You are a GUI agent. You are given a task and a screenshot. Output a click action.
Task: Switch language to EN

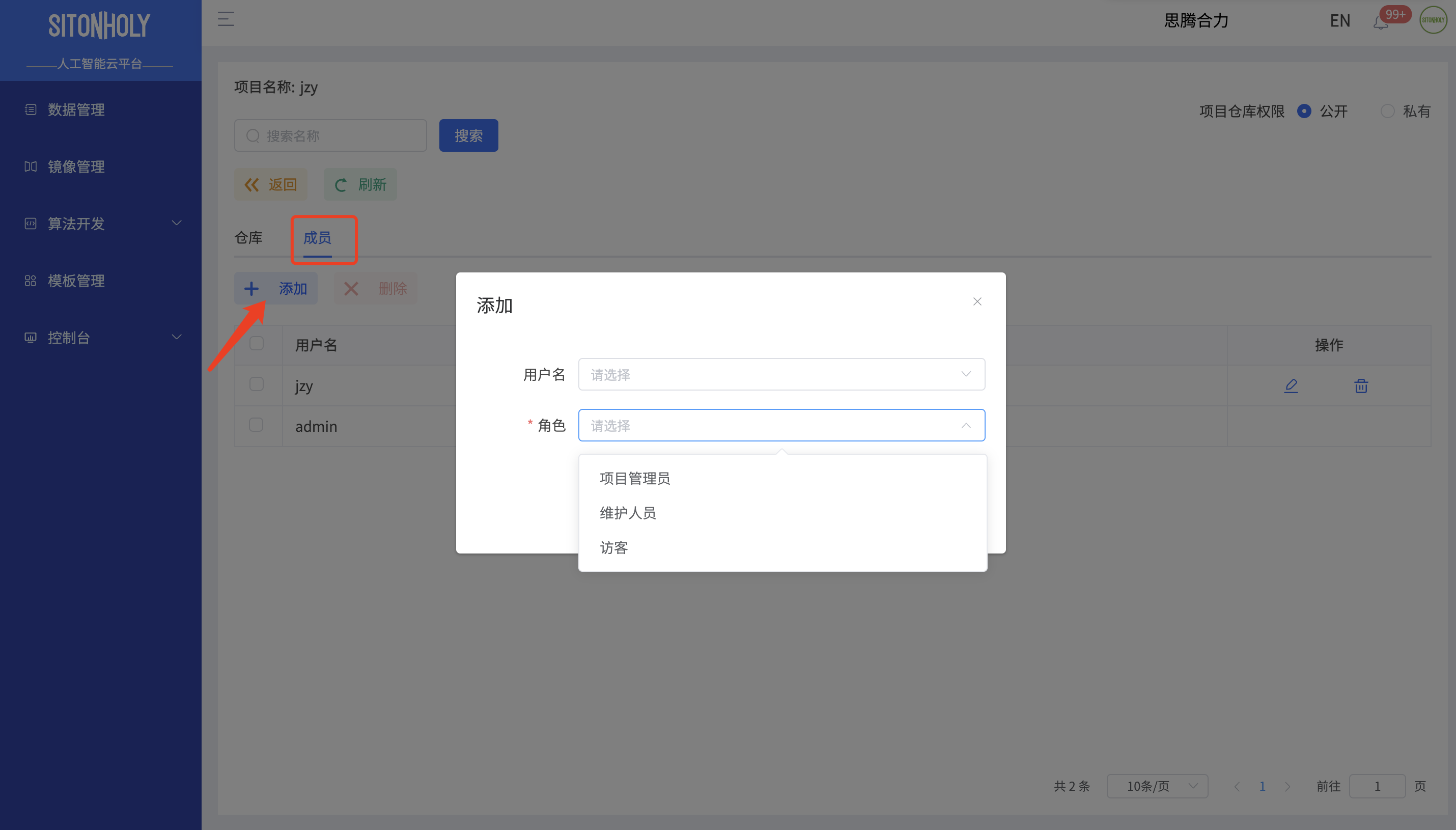coord(1340,21)
